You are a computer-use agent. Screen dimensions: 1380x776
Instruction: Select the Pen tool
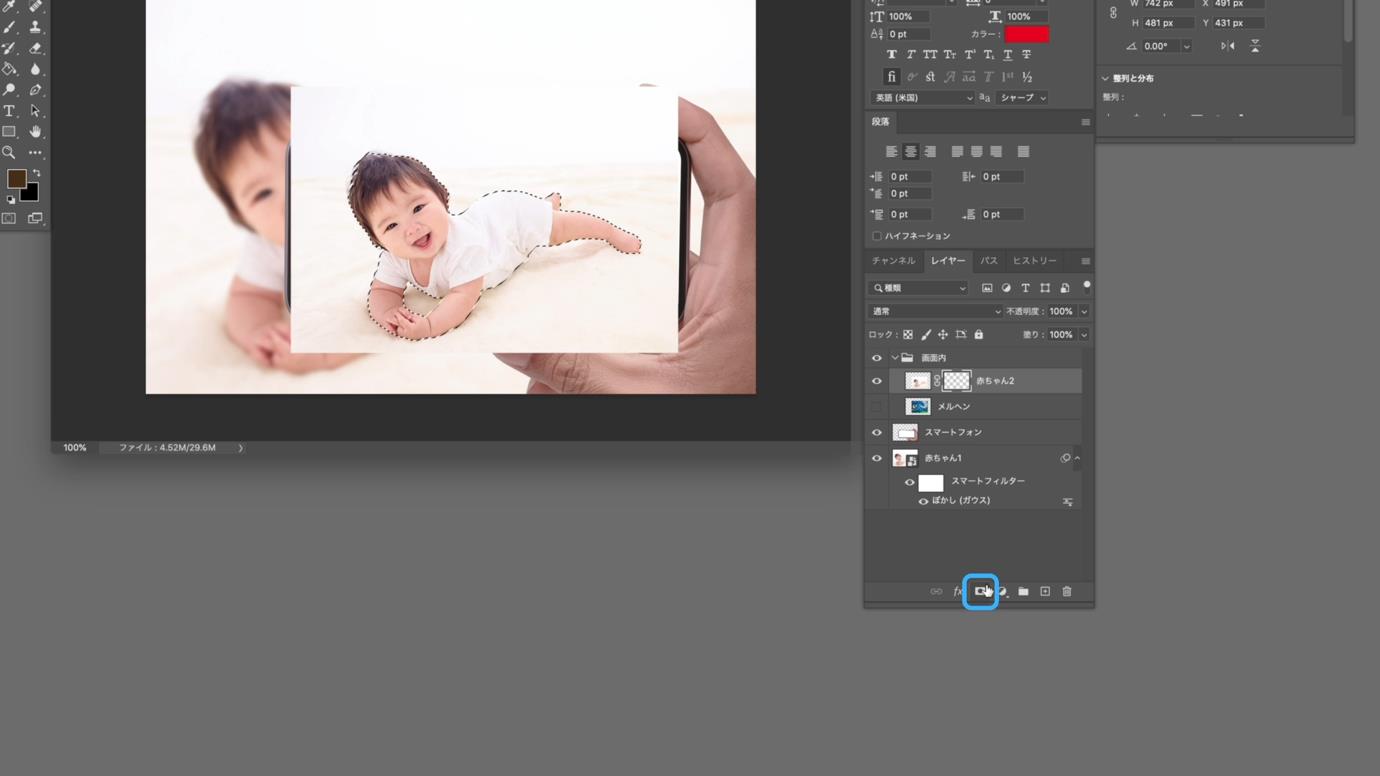35,90
